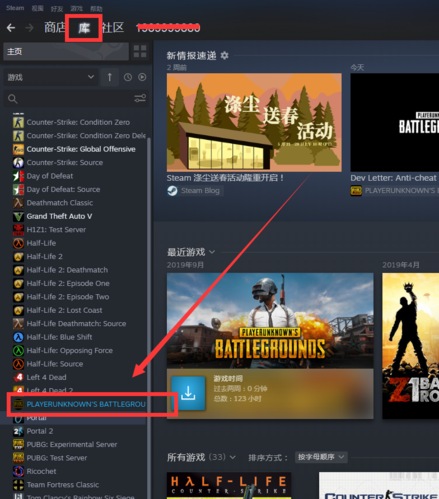Sort games with up arrow icon
This screenshot has width=439, height=499.
[x=110, y=77]
